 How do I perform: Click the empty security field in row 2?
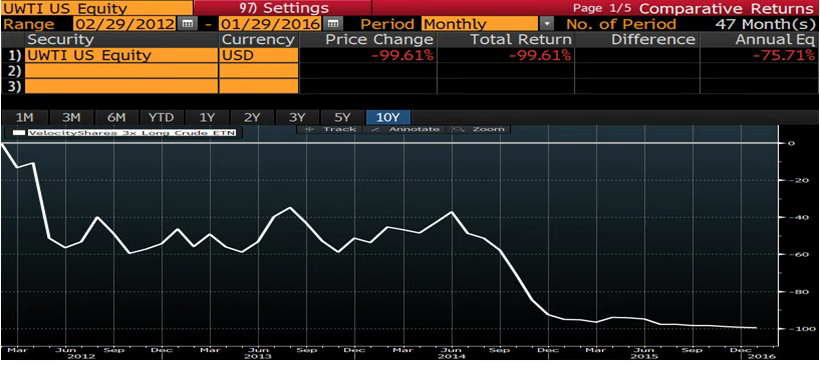[x=121, y=71]
